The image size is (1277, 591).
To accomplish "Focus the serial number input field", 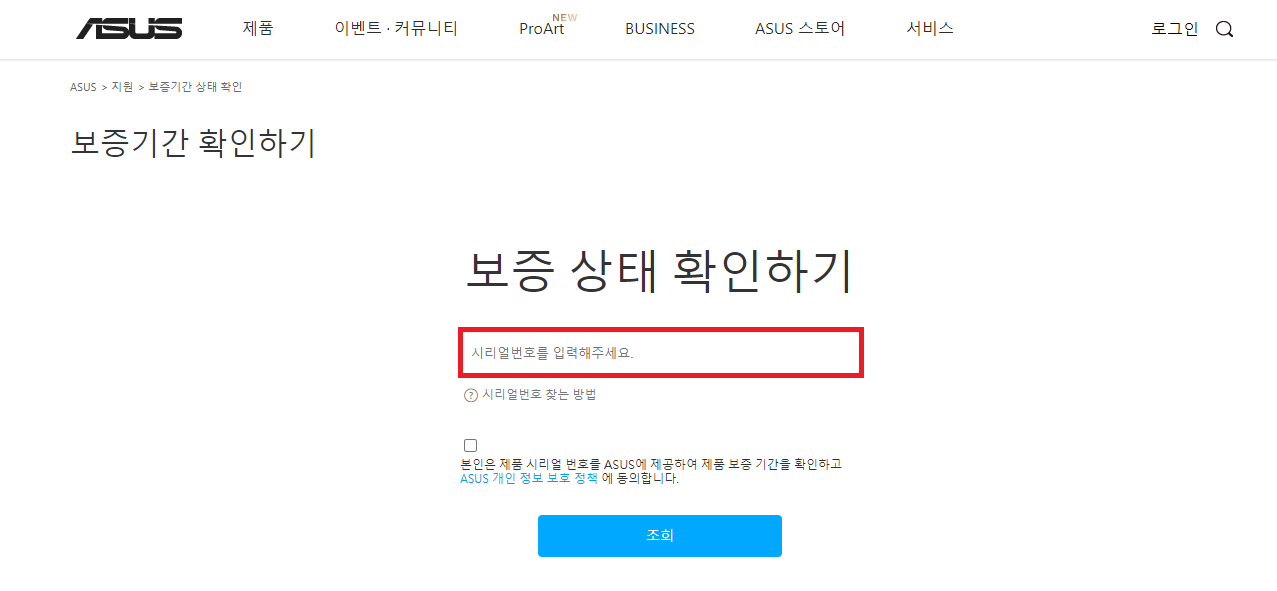I will [x=661, y=353].
